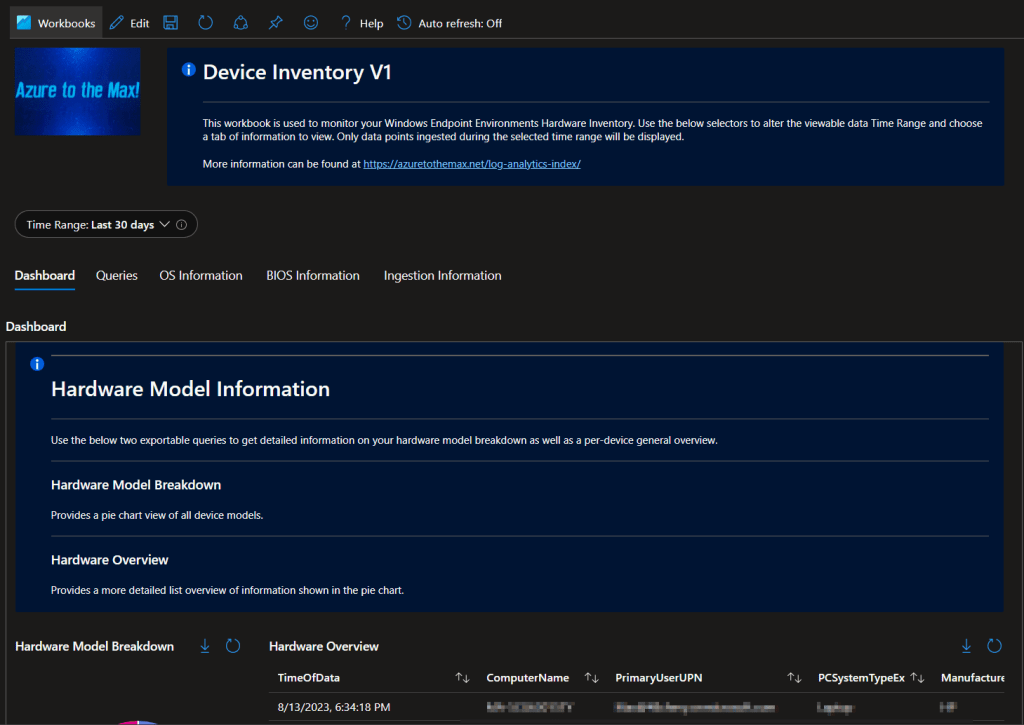Click the Share workbook icon
The image size is (1024, 725).
tap(240, 23)
